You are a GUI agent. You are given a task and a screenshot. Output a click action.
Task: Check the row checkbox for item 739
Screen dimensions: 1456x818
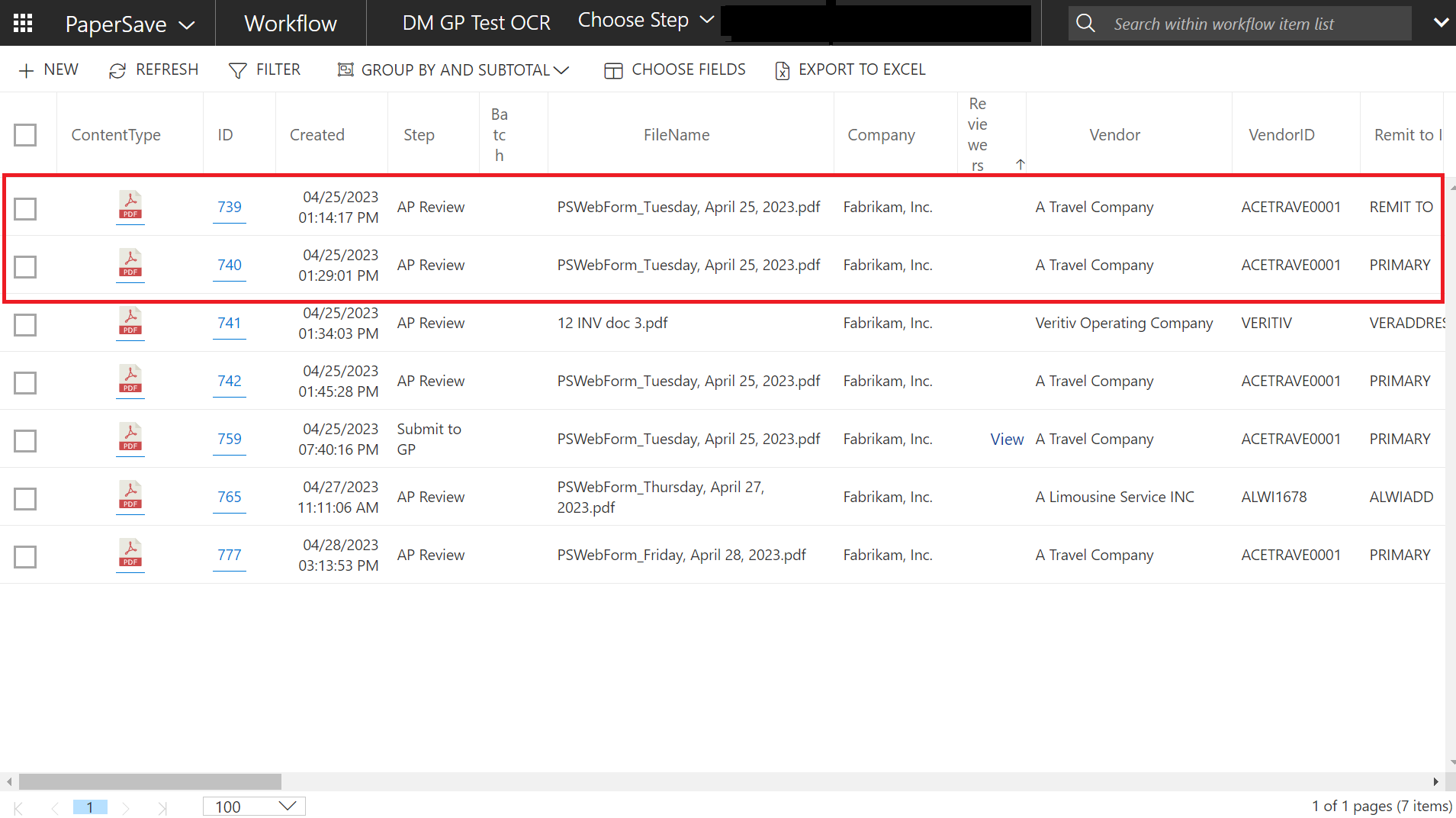coord(25,208)
